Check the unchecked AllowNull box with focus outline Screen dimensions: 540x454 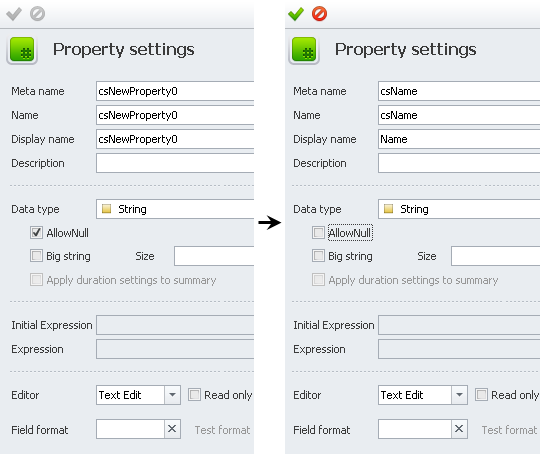tap(318, 233)
